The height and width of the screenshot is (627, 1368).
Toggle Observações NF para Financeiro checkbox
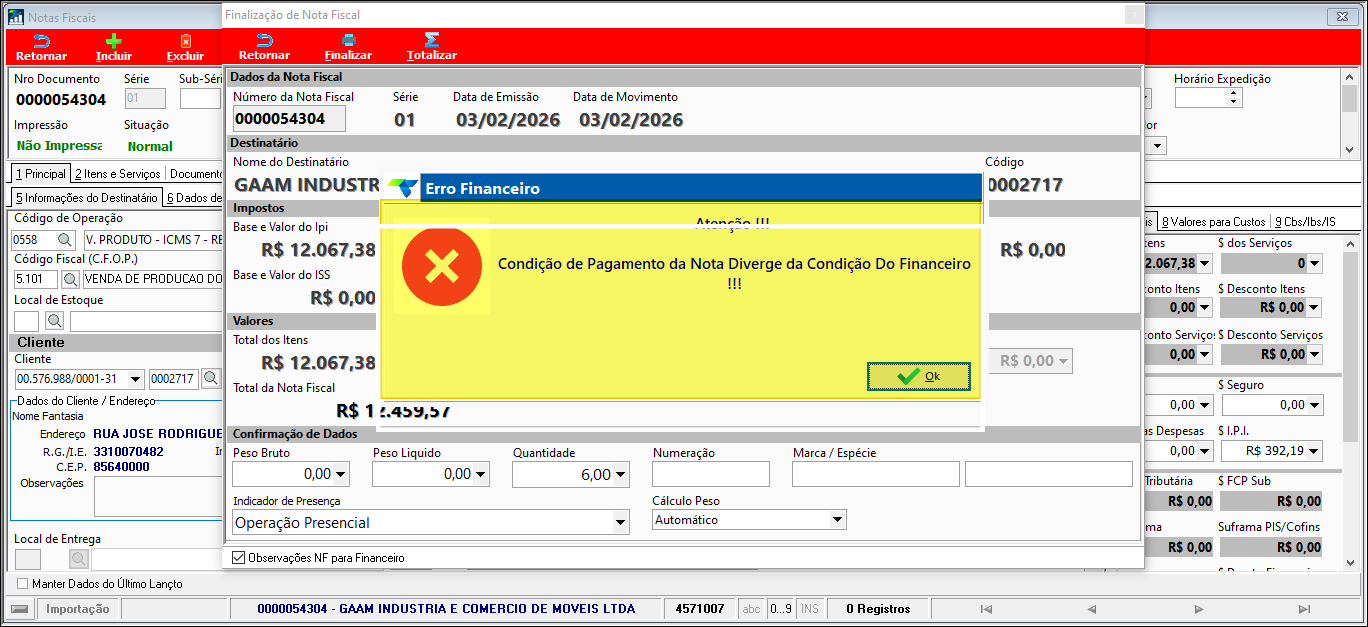click(x=238, y=558)
